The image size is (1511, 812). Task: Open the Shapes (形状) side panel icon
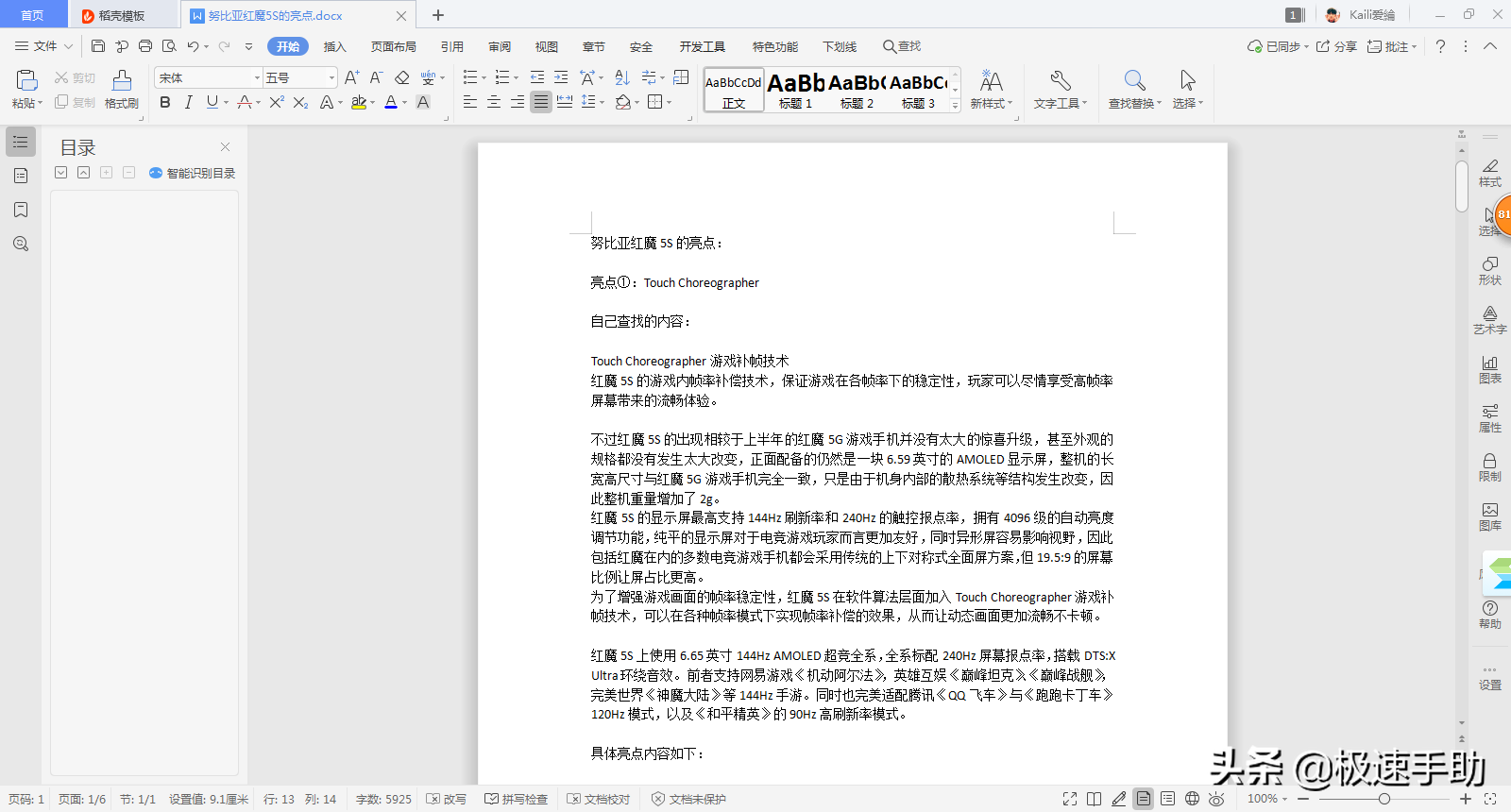pyautogui.click(x=1490, y=270)
